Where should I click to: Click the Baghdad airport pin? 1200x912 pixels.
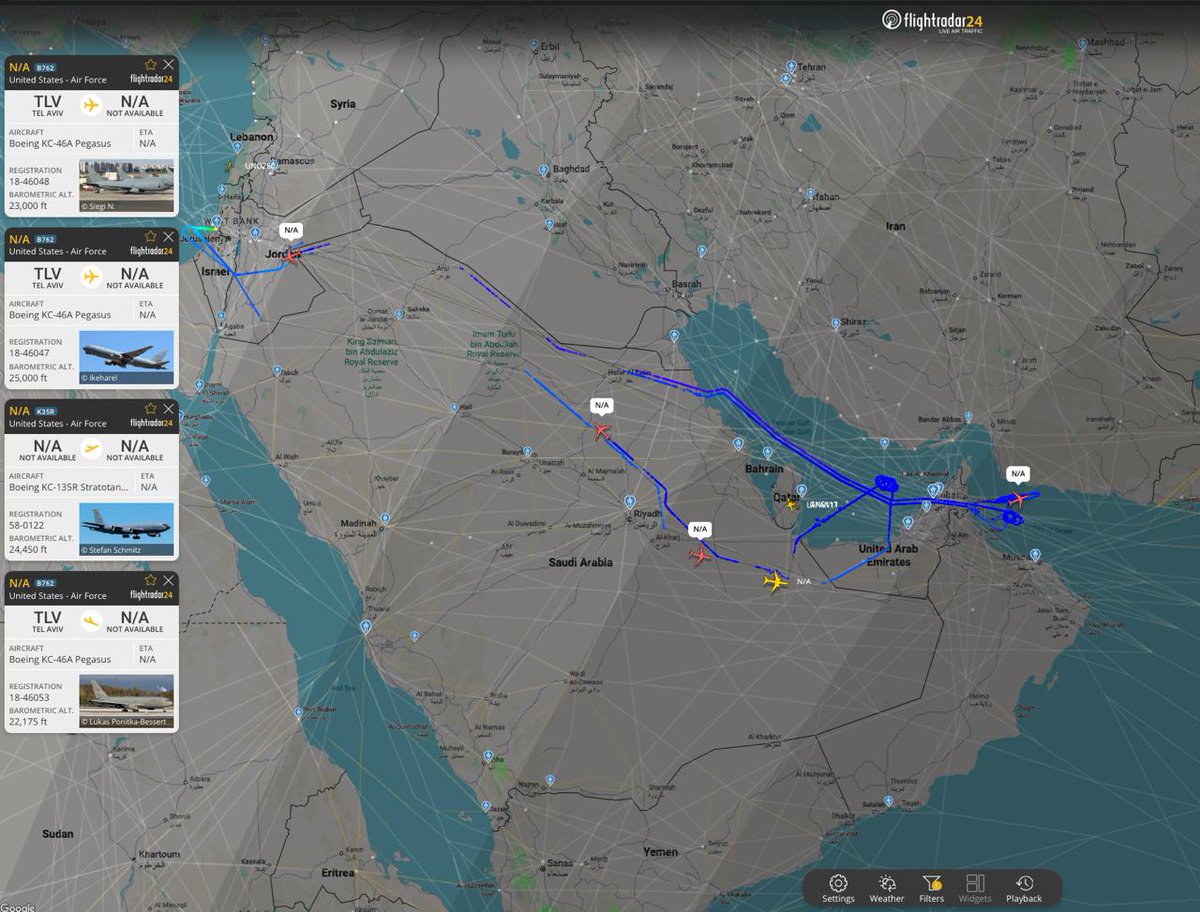pyautogui.click(x=543, y=172)
